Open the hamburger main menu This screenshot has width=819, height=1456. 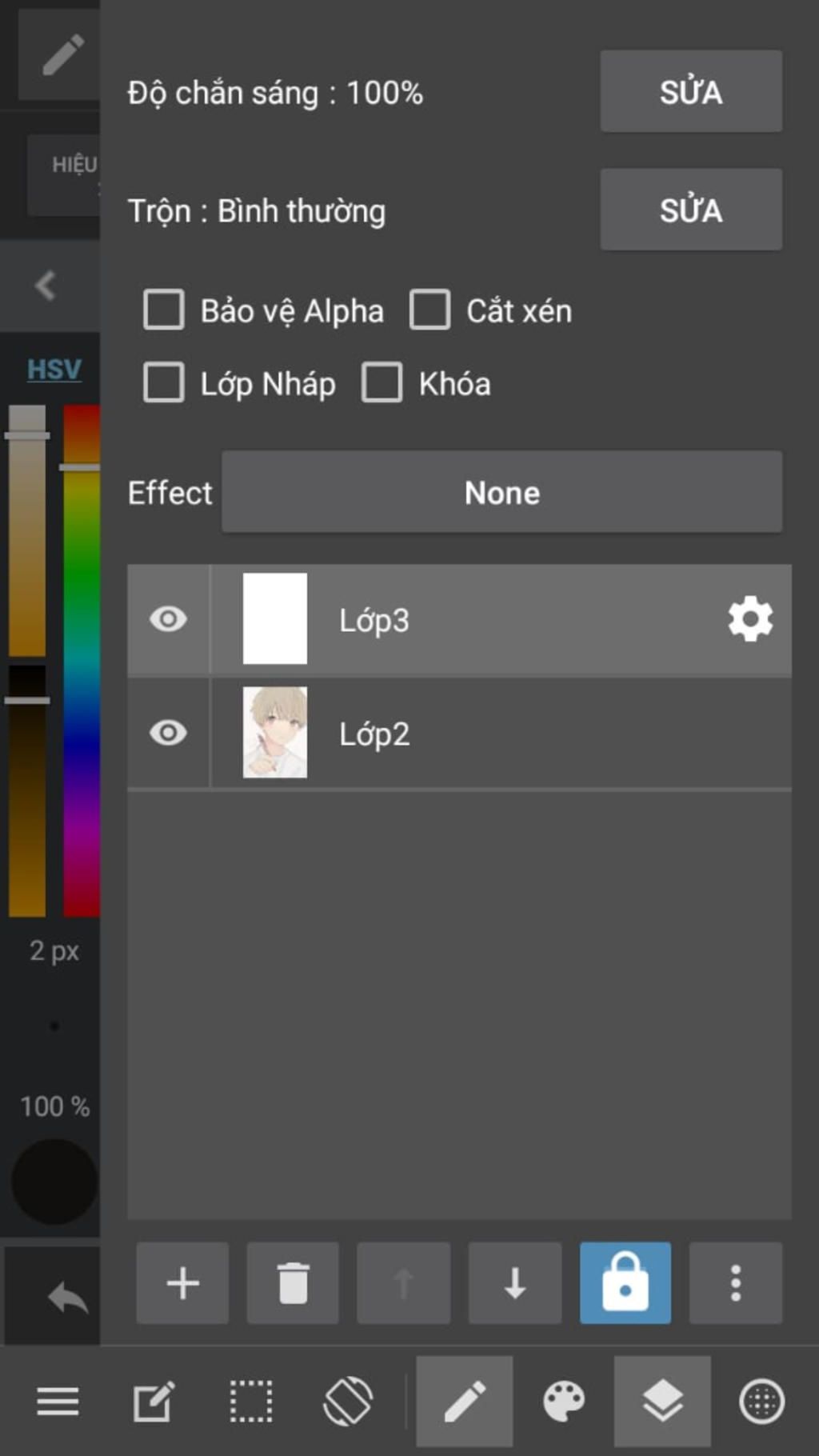pos(58,1402)
